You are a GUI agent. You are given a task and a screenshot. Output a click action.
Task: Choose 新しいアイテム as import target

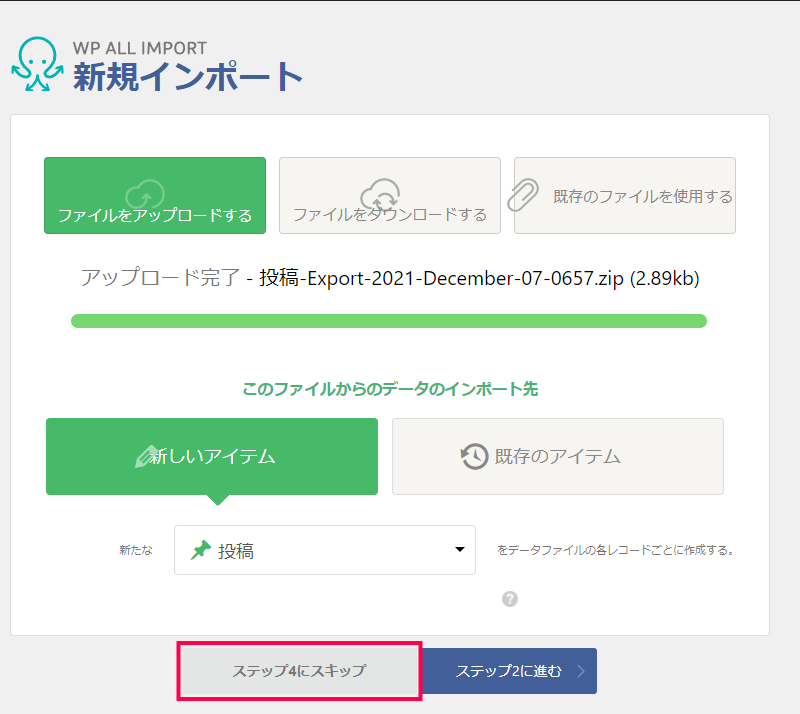pos(212,456)
